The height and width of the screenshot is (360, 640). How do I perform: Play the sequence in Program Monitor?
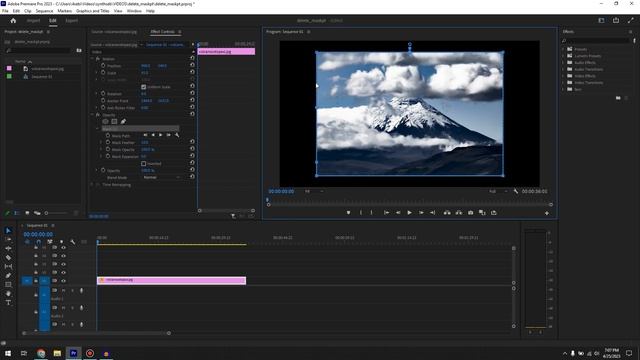point(409,213)
